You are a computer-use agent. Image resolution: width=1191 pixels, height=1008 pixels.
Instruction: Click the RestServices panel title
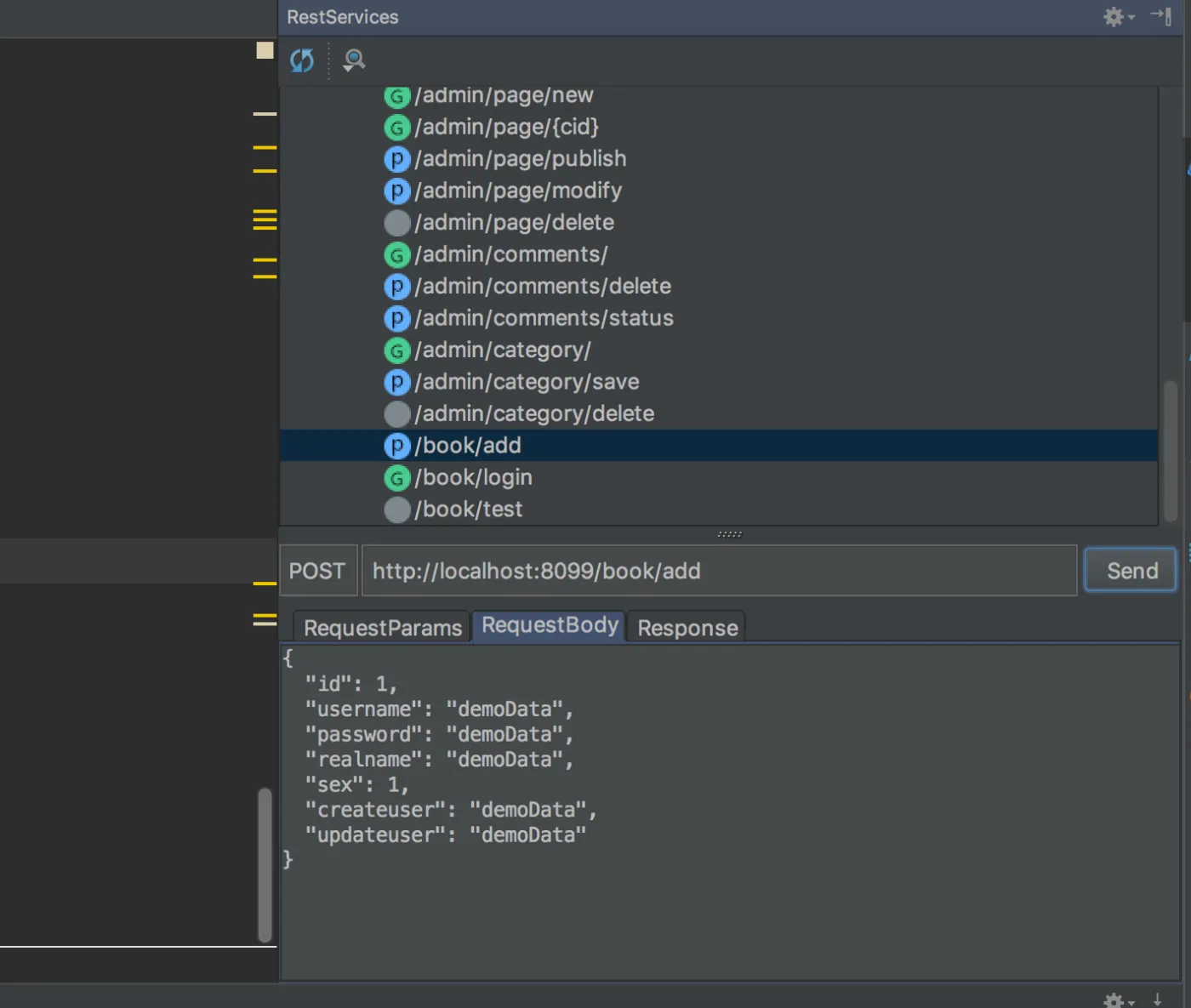click(x=343, y=17)
